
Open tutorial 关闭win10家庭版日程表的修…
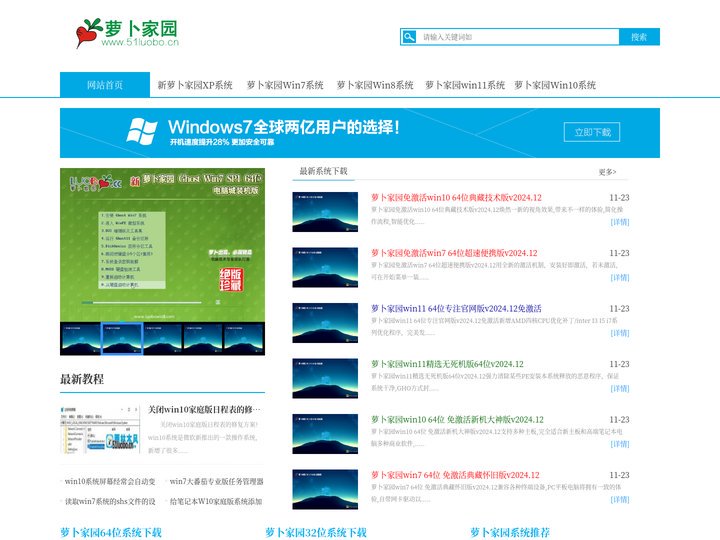tap(204, 410)
